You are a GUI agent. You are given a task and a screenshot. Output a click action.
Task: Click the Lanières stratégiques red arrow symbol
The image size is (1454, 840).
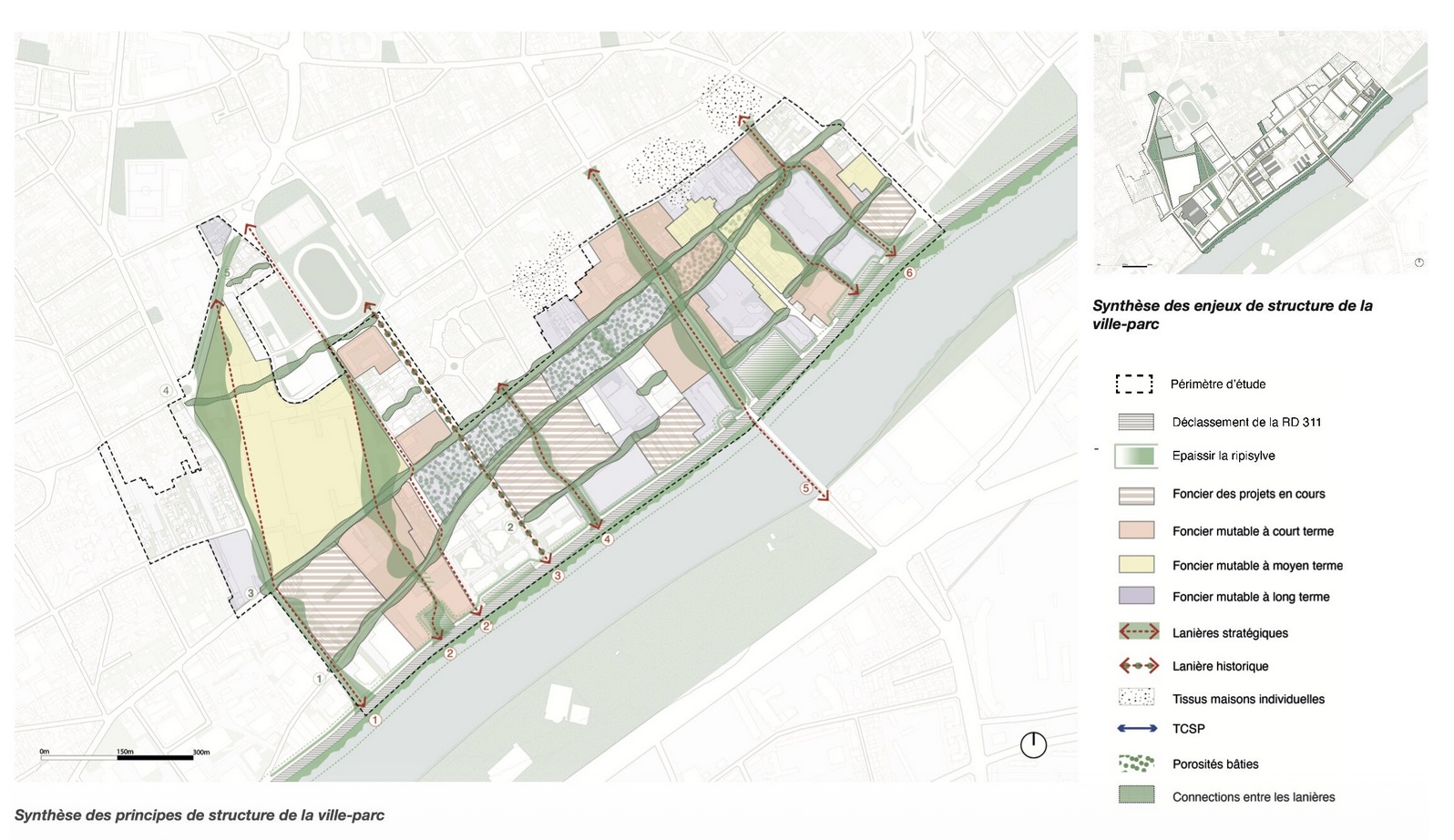[x=1138, y=632]
